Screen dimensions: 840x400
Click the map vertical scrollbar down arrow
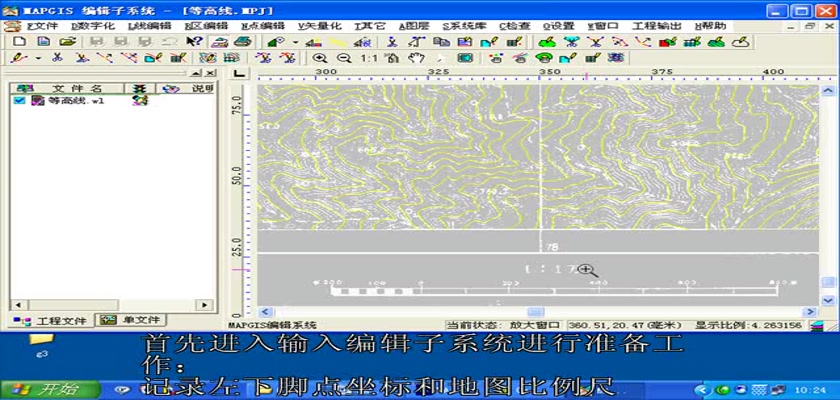828,300
